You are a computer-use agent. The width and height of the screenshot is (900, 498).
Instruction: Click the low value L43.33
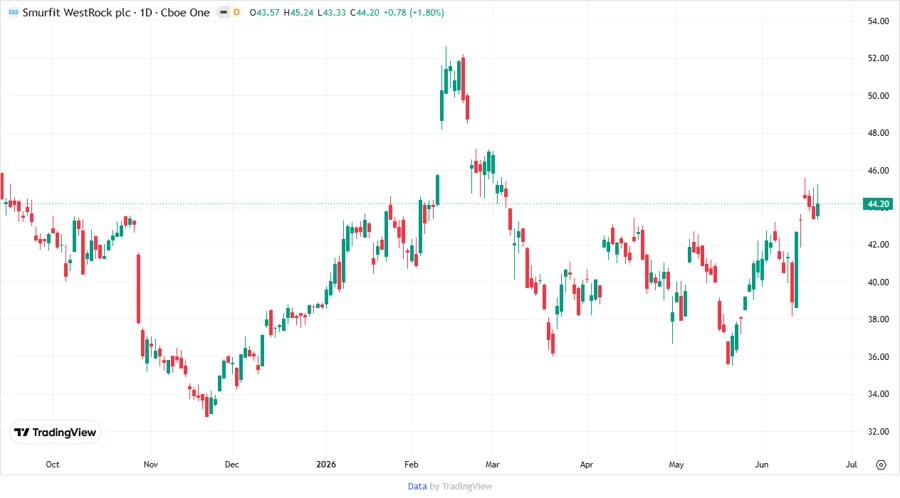pos(331,12)
